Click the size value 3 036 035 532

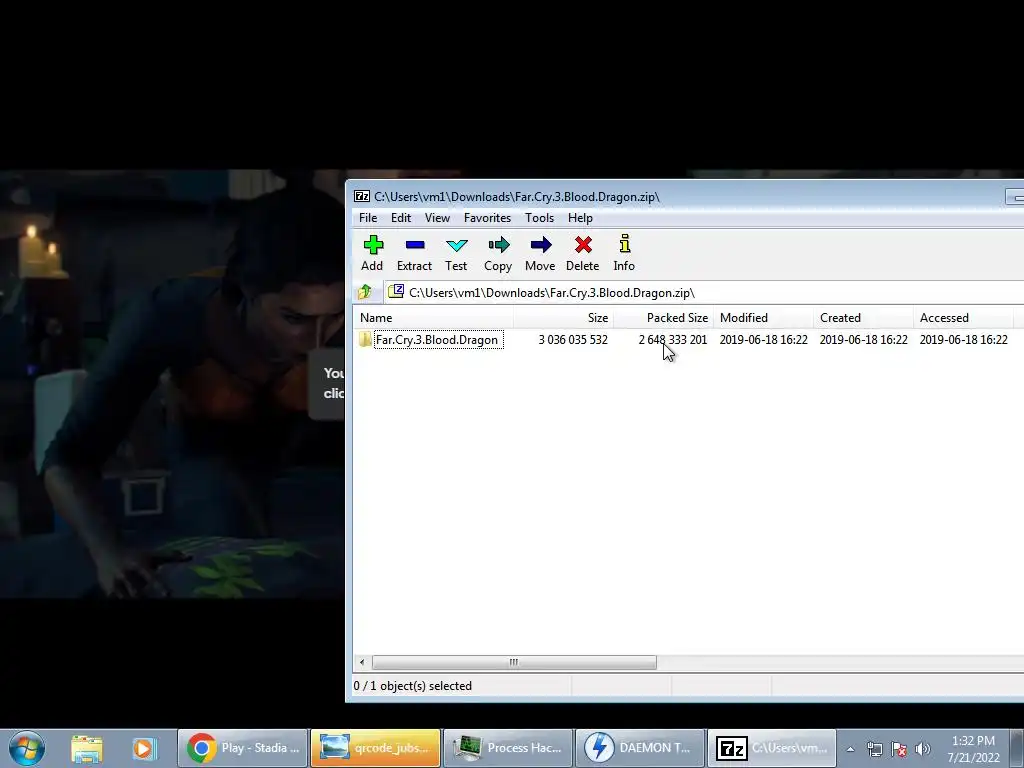pyautogui.click(x=573, y=340)
